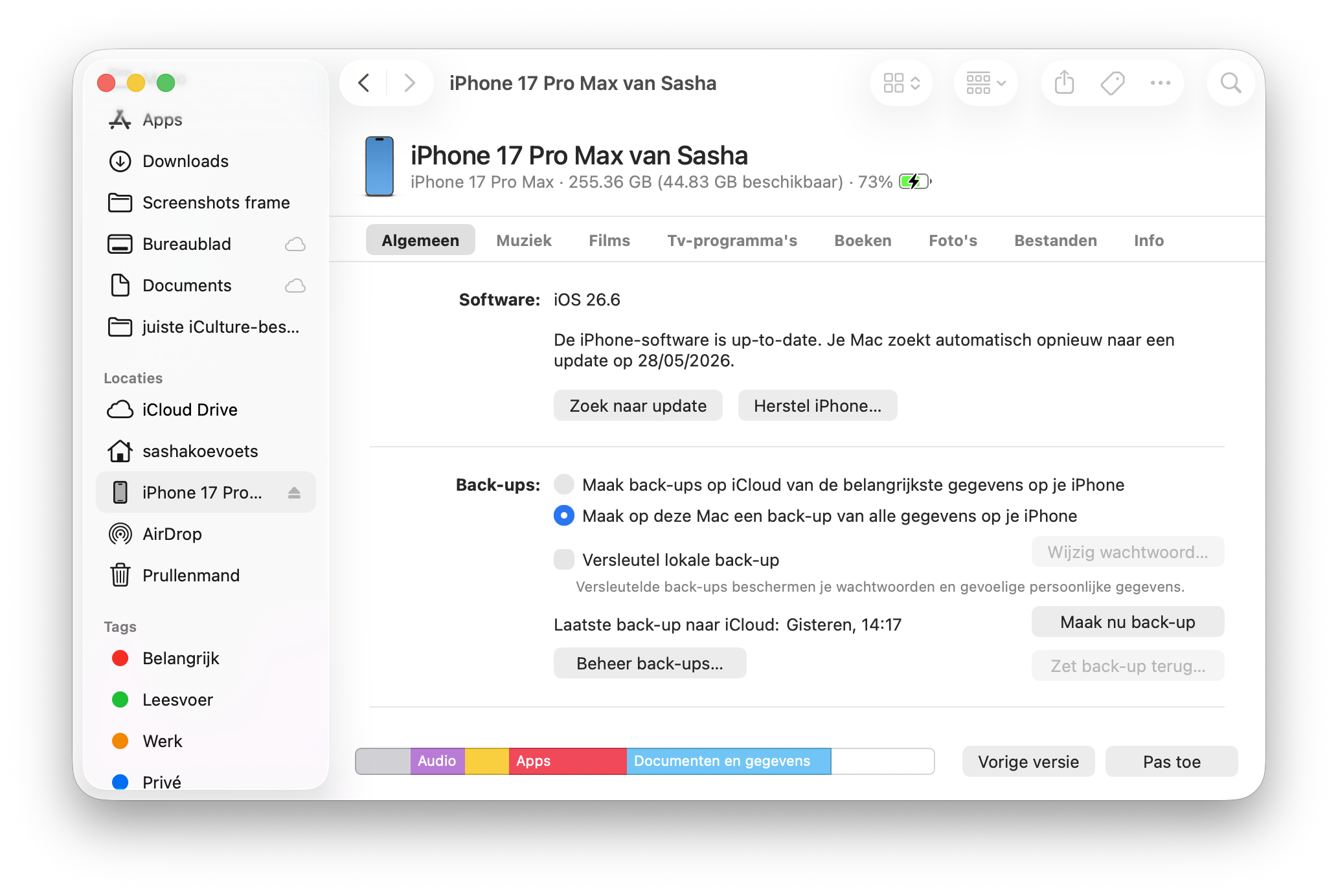Screen dimensions: 1338x896
Task: Click the Beheer back-ups... button
Action: pyautogui.click(x=650, y=664)
